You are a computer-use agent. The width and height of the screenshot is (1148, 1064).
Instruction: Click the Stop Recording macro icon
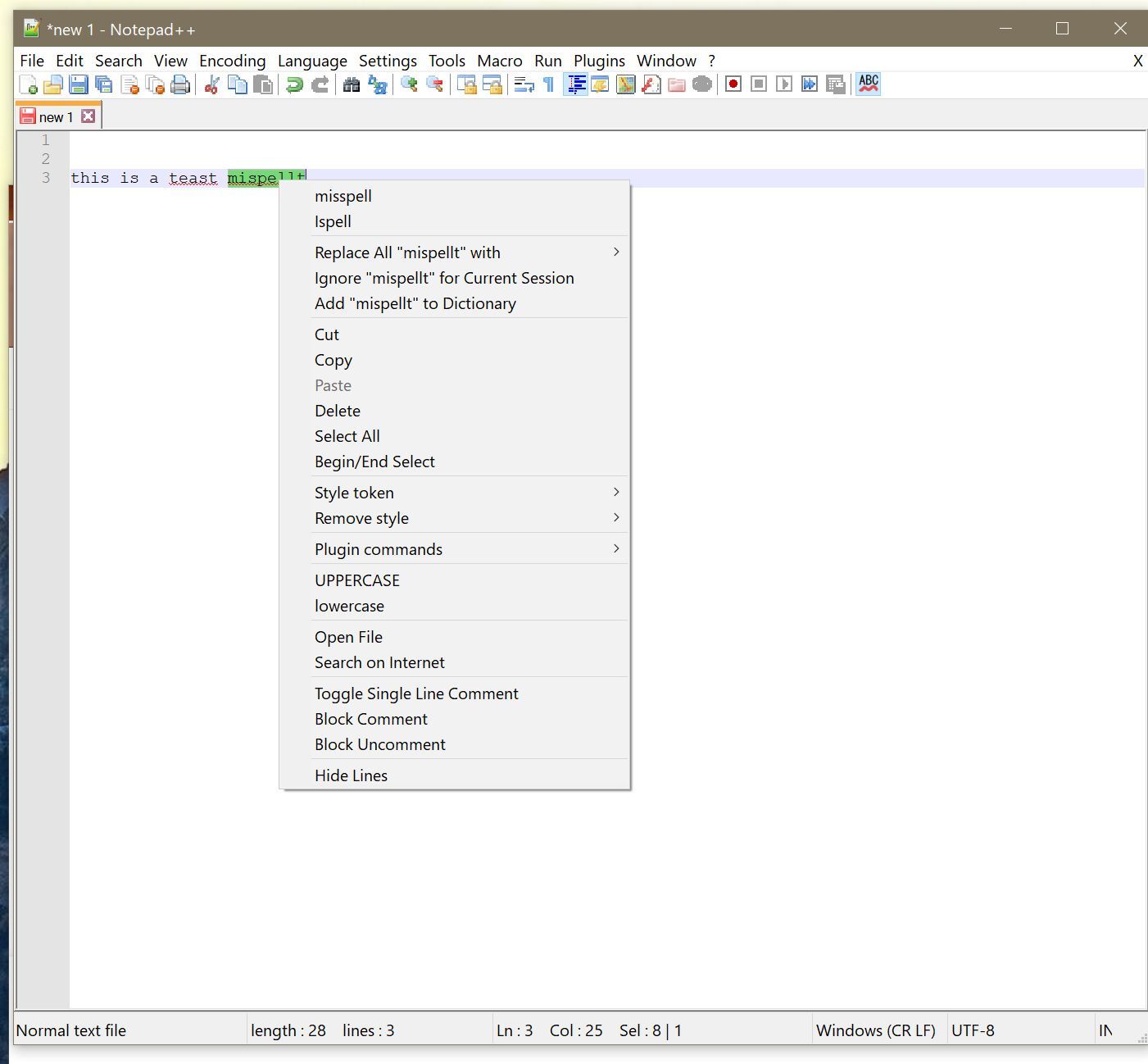click(759, 84)
